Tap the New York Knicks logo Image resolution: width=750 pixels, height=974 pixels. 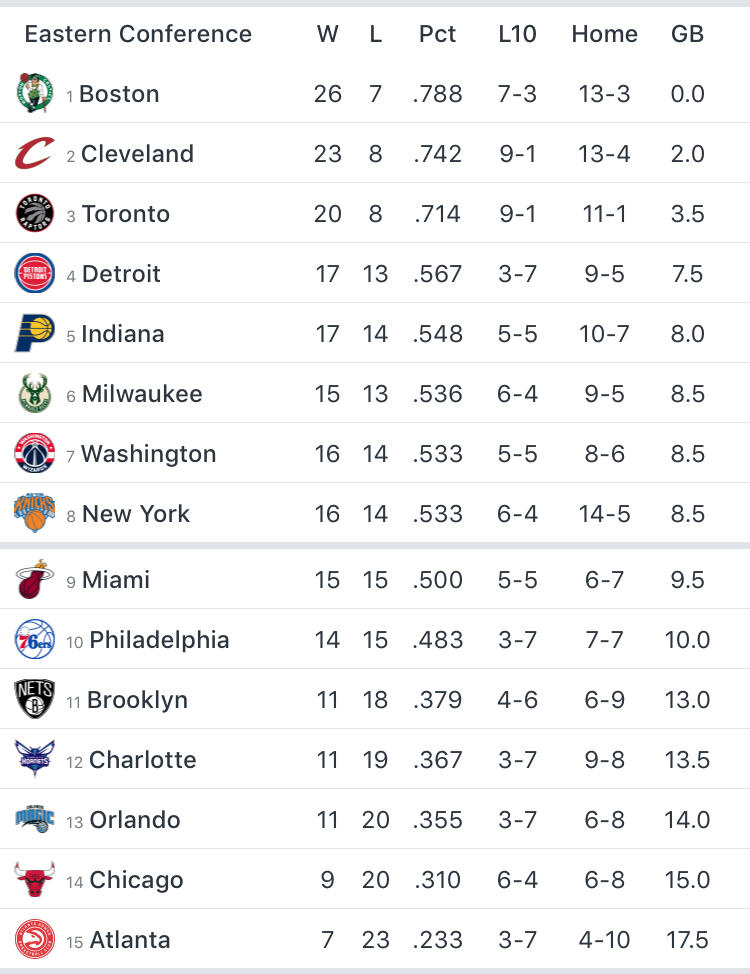pos(34,513)
